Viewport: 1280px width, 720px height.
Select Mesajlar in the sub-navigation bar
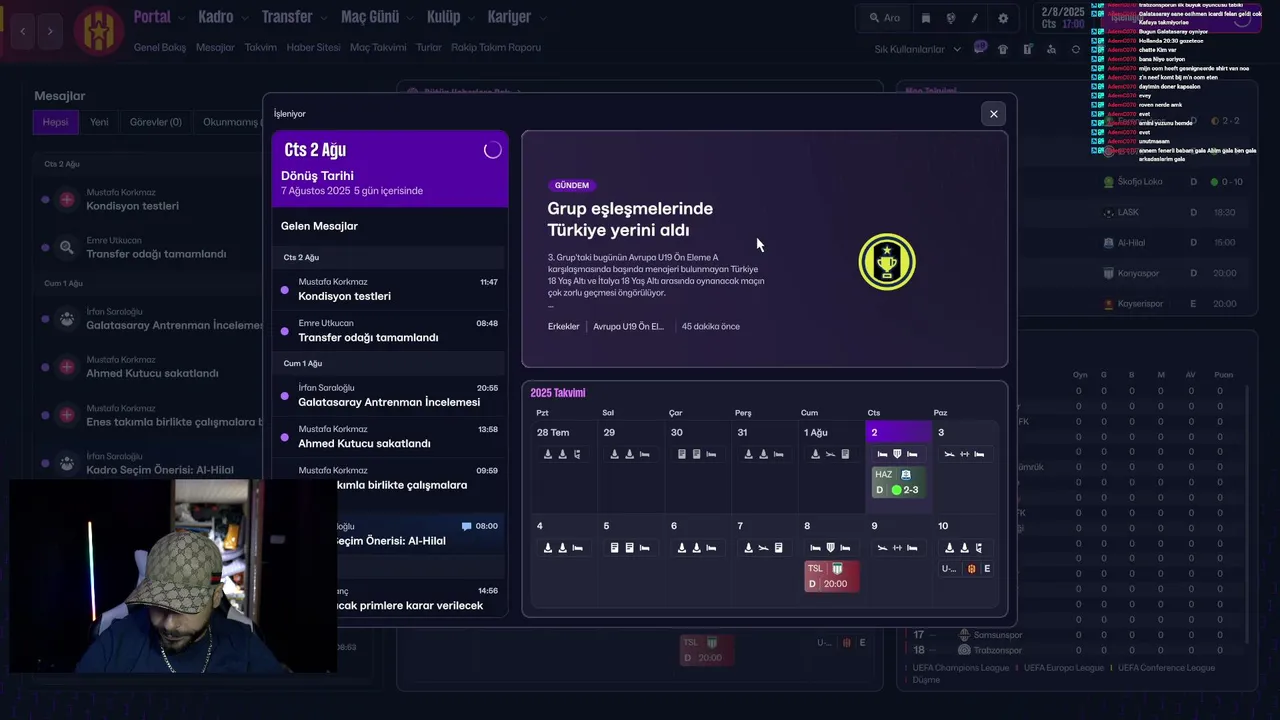[x=215, y=47]
